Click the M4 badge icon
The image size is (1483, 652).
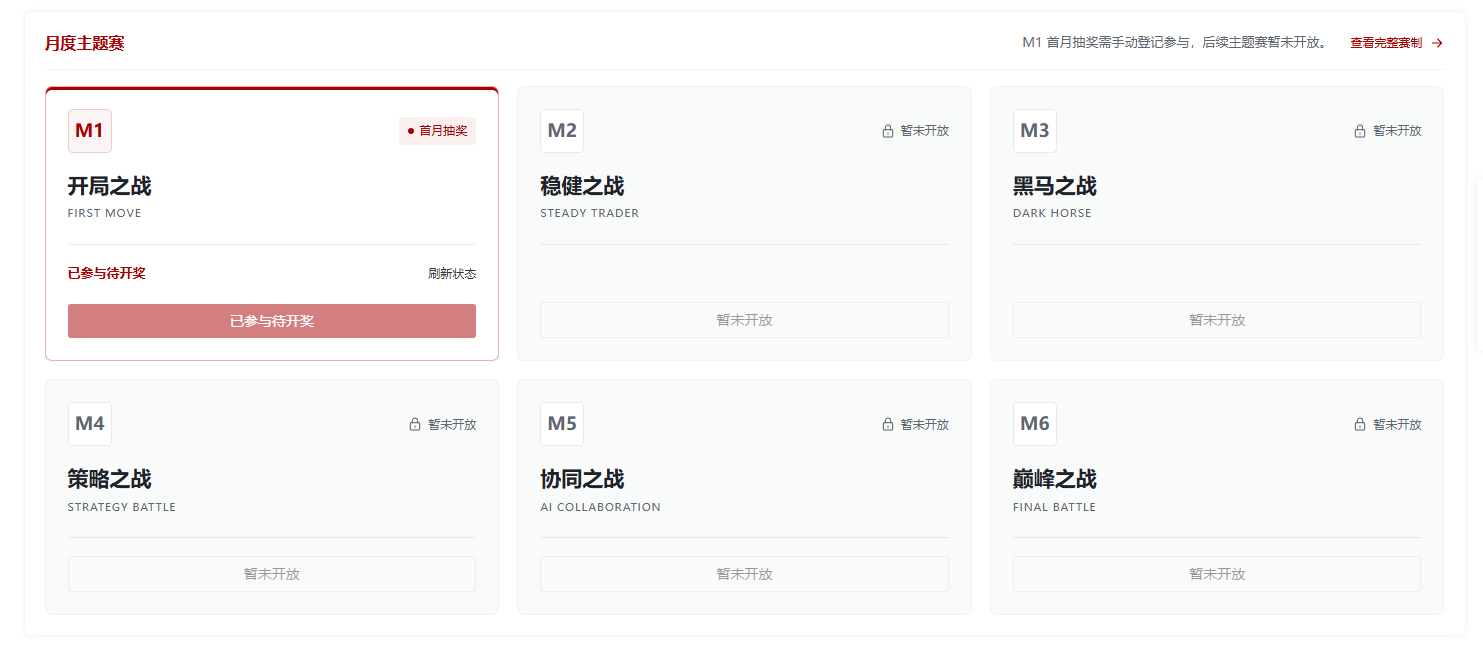tap(90, 424)
